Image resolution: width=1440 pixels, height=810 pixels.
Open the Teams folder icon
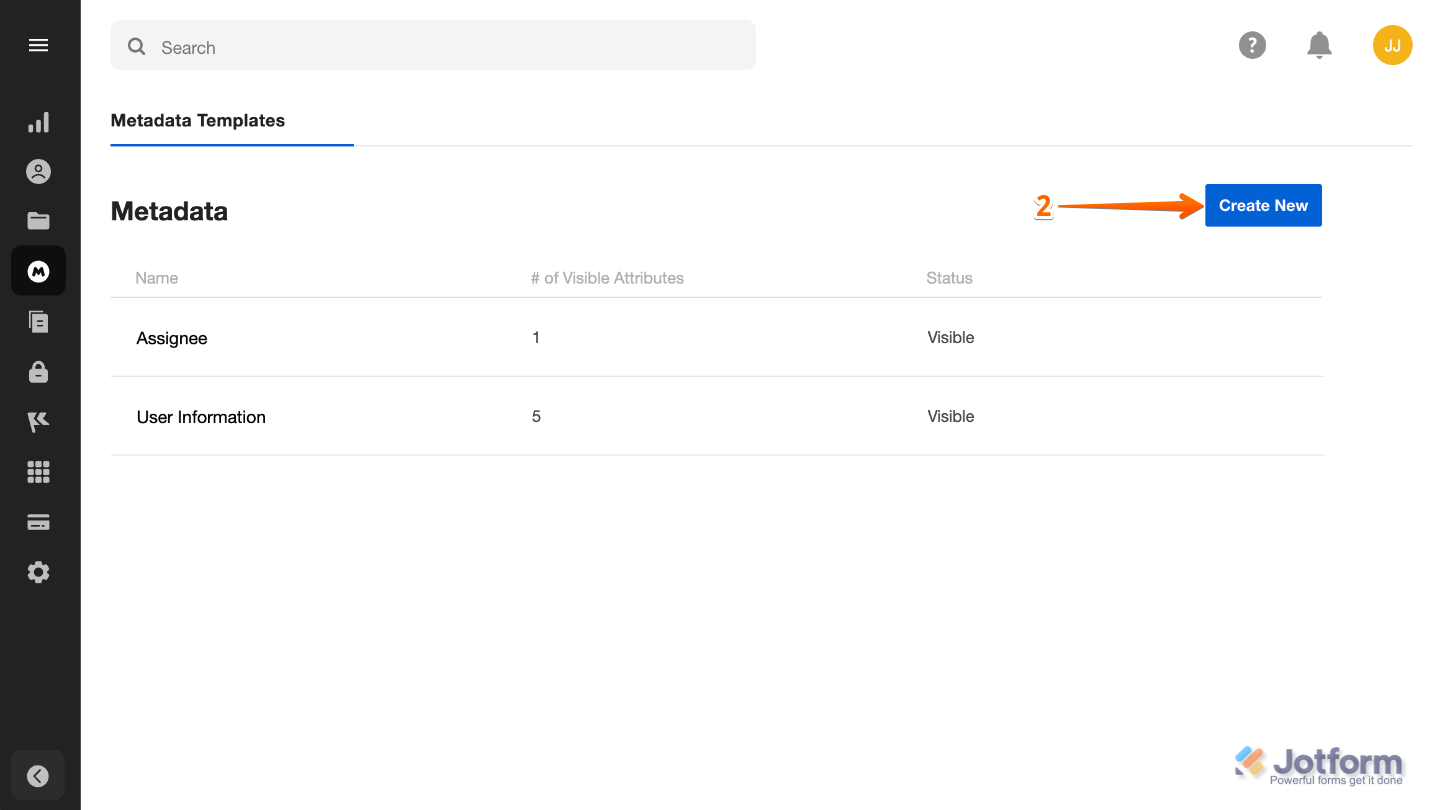(38, 220)
